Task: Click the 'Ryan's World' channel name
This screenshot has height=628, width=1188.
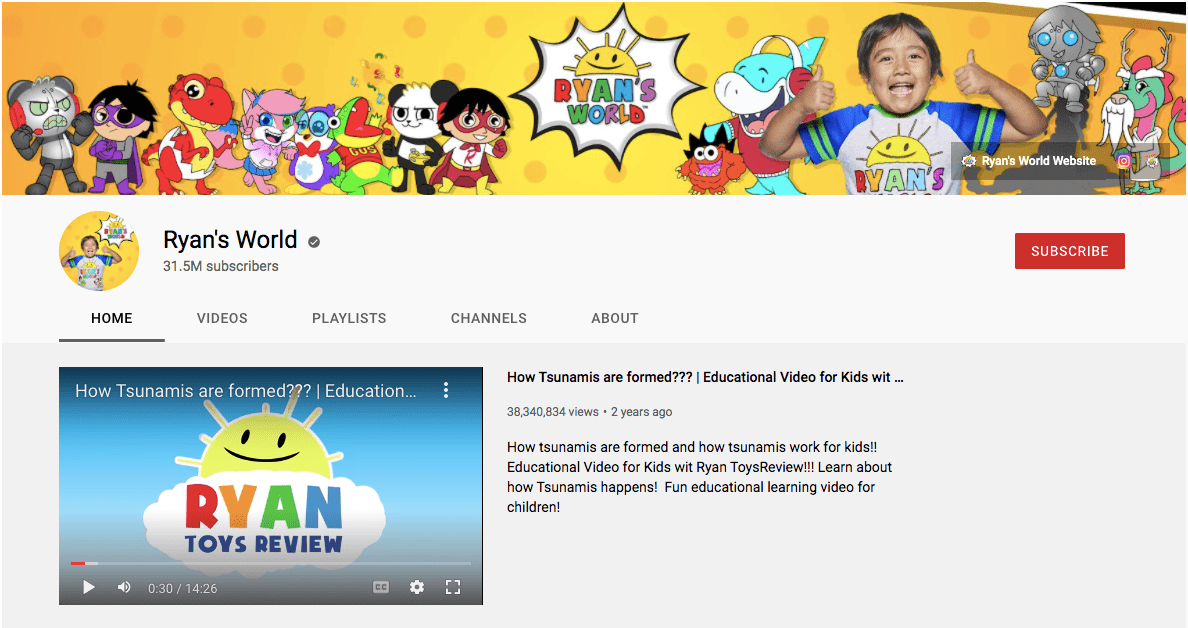Action: [x=230, y=240]
